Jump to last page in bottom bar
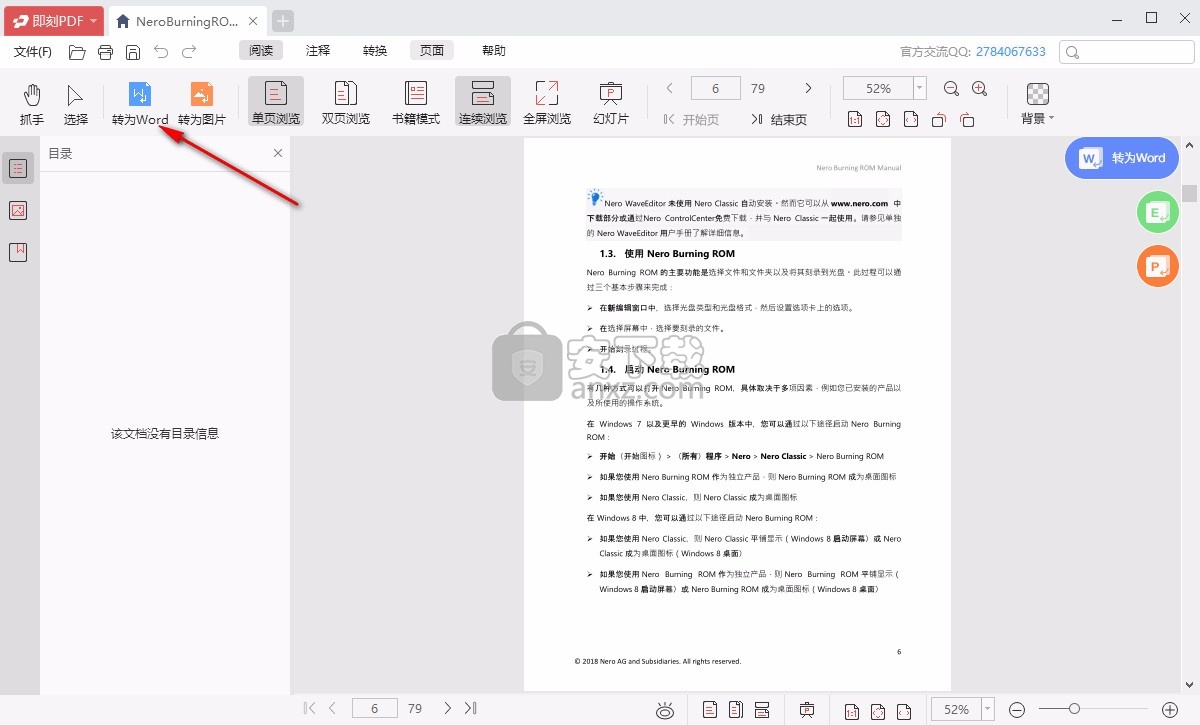 tap(471, 709)
